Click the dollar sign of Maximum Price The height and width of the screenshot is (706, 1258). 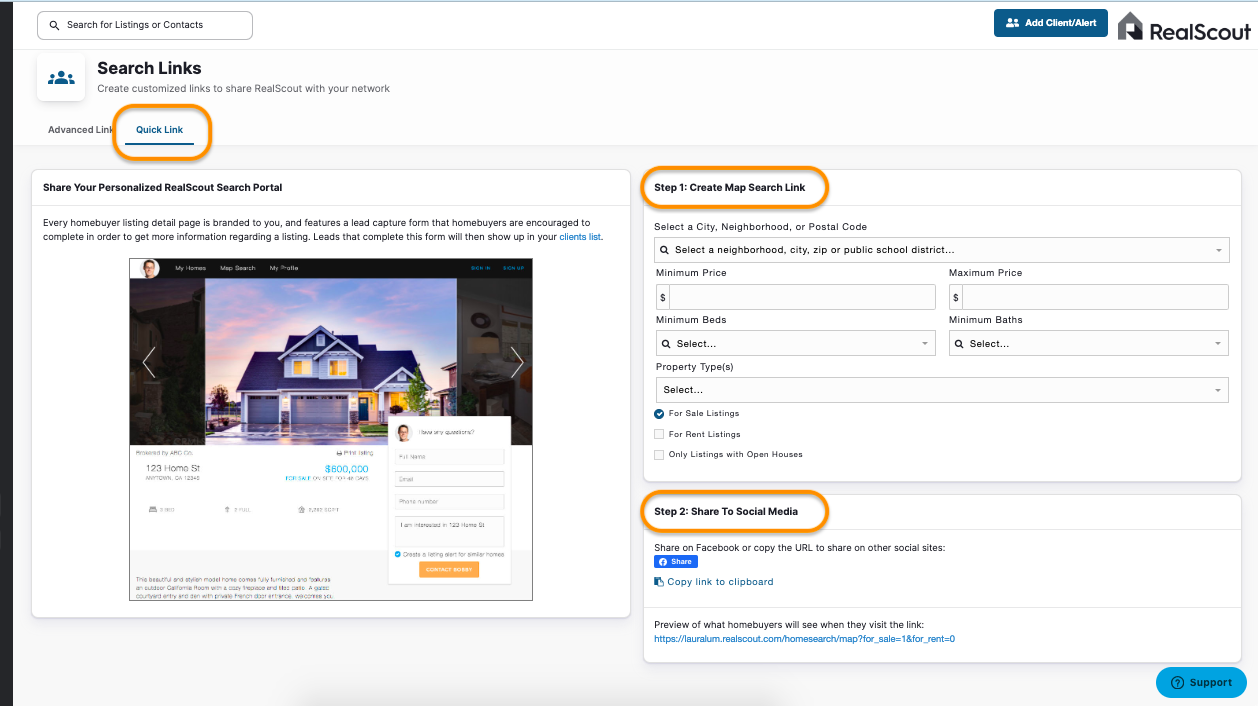click(955, 297)
